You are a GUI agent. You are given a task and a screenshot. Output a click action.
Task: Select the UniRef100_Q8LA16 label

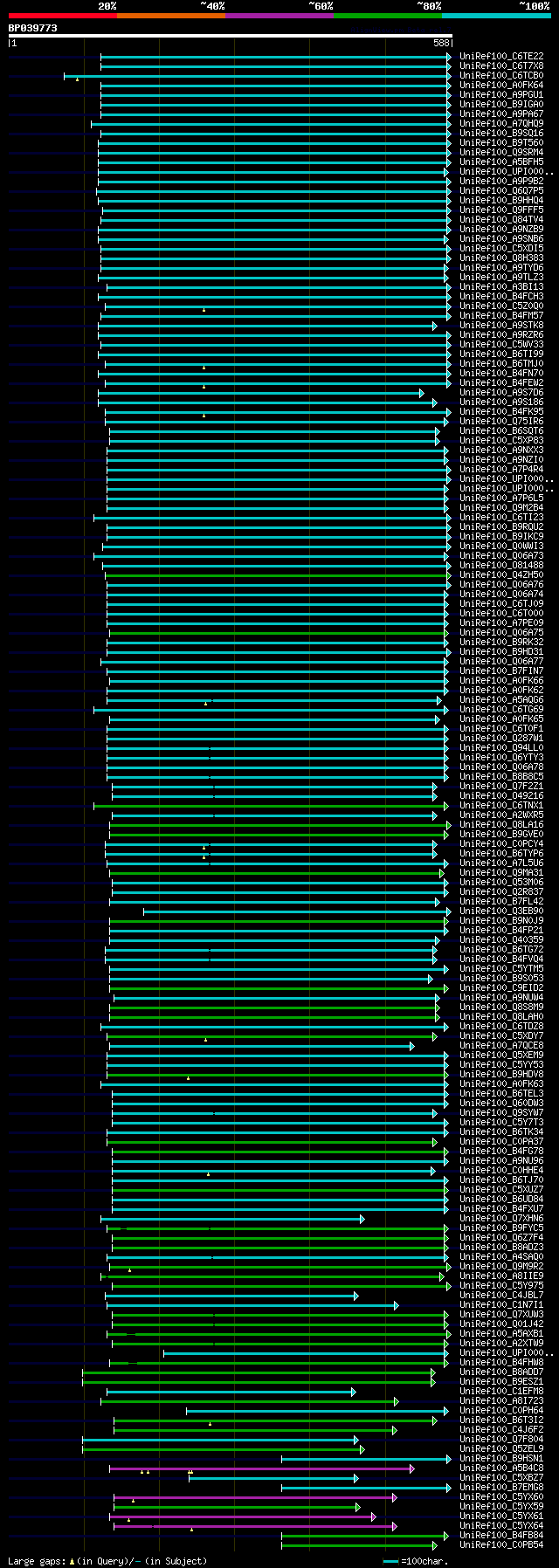(x=501, y=824)
